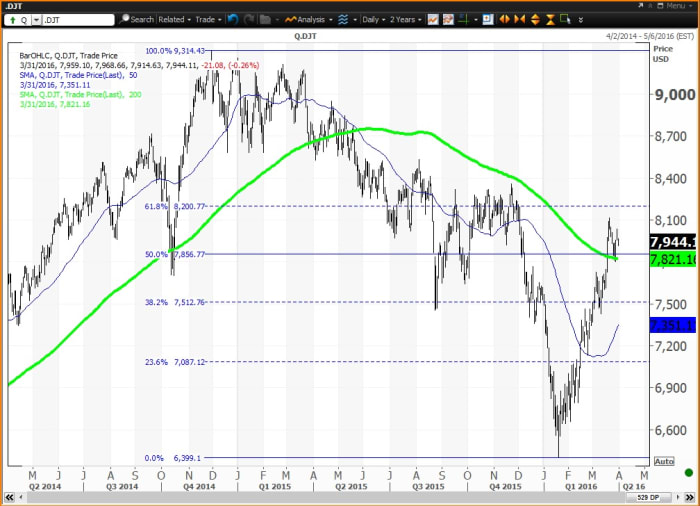700x506 pixels.
Task: Click the BarOHLC Q.DJT Trade Price legend
Action: [68, 56]
